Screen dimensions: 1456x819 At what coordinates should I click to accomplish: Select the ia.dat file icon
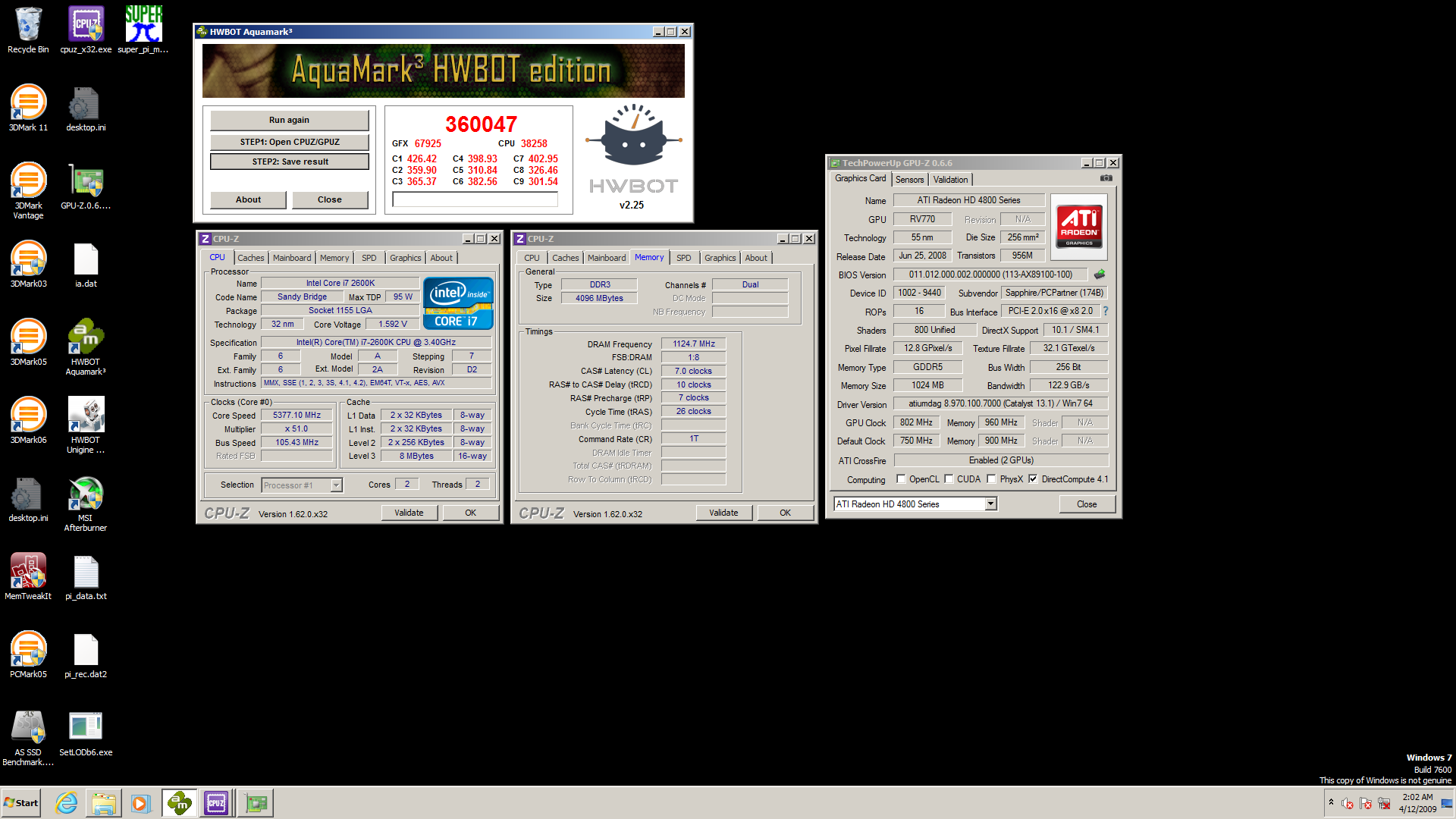(x=86, y=265)
